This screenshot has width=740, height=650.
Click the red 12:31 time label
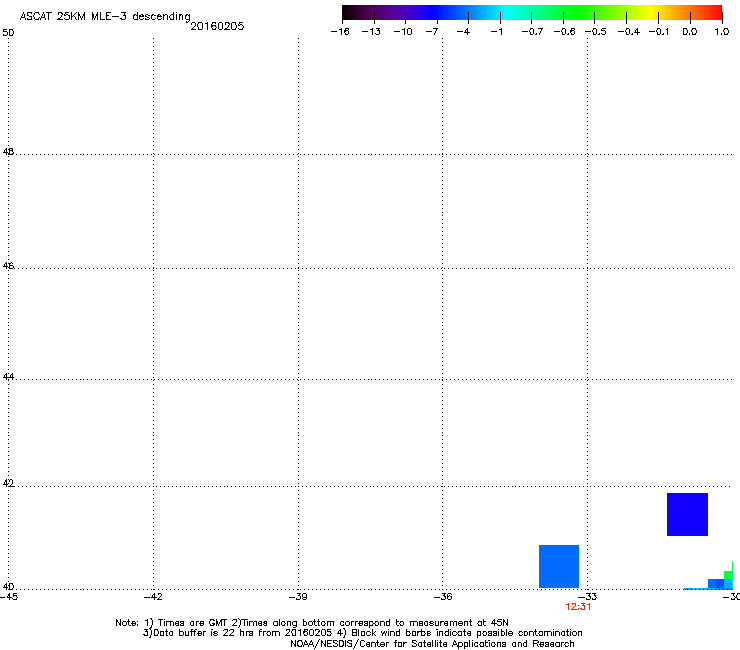click(x=578, y=607)
